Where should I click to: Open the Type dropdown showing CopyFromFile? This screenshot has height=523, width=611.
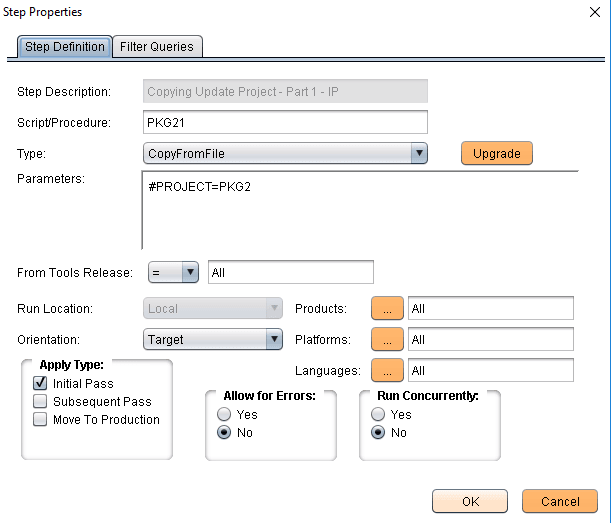point(285,153)
